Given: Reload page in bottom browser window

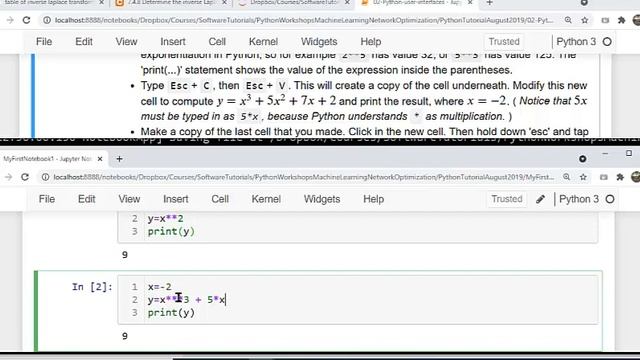Looking at the screenshot, I should coord(25,177).
